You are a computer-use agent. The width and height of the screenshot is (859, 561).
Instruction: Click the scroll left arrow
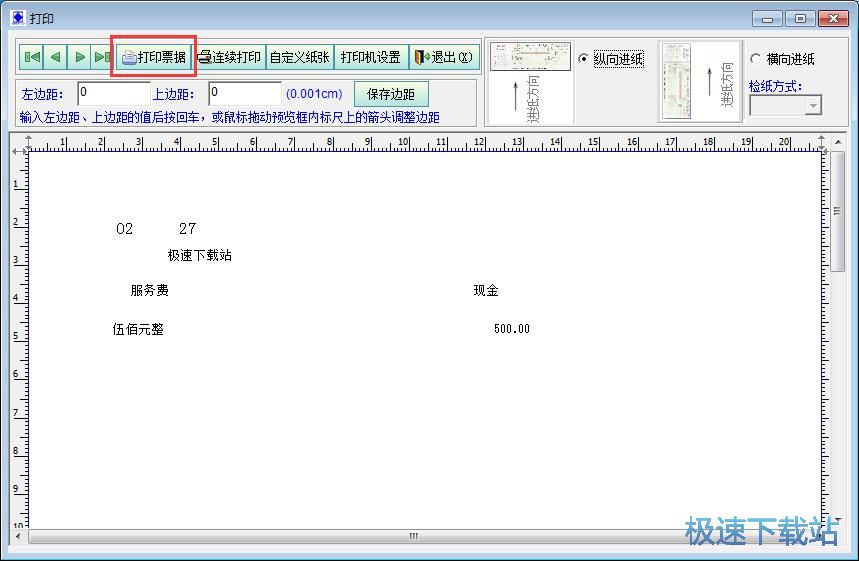coord(19,536)
